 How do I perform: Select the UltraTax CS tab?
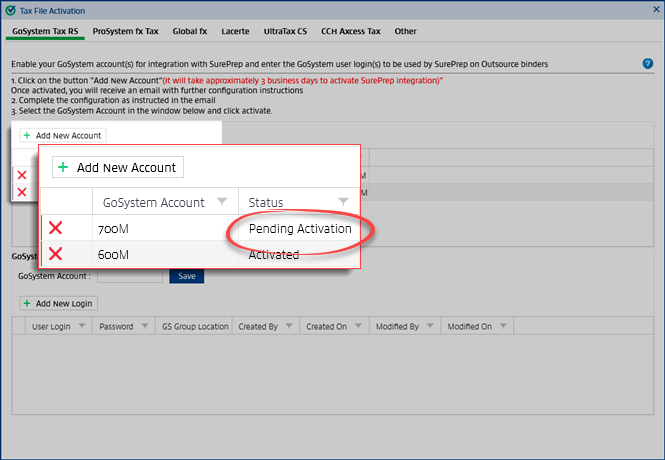coord(286,31)
